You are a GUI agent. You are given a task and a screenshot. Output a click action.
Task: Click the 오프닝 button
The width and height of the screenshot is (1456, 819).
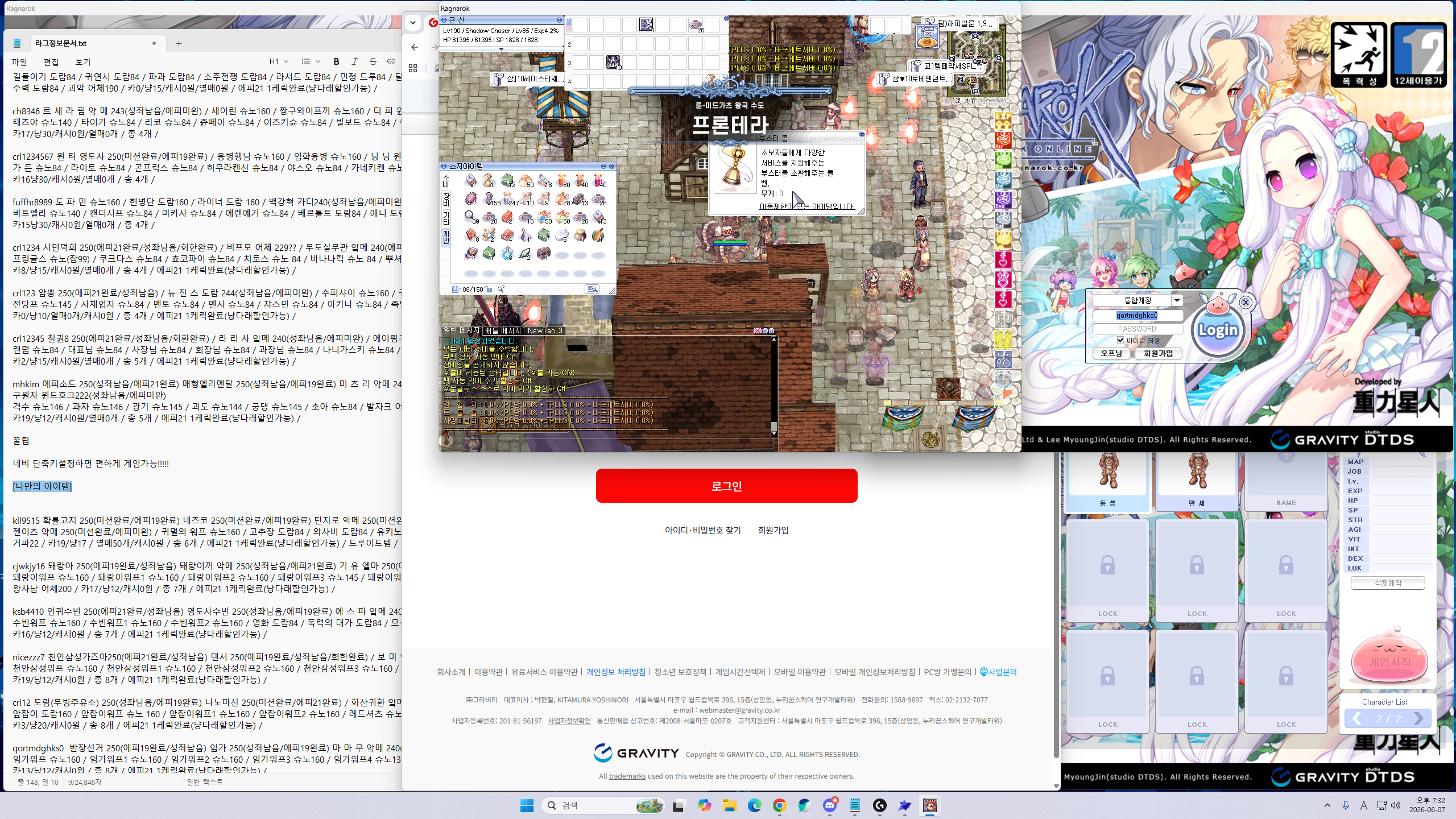click(1111, 353)
